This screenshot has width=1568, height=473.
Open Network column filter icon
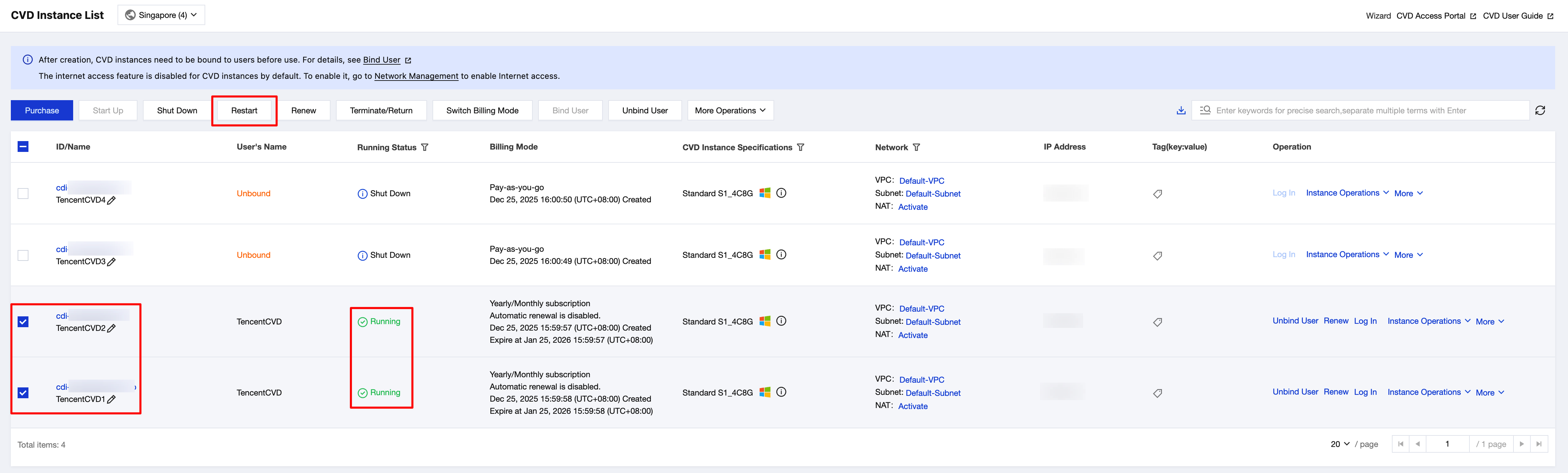[917, 148]
